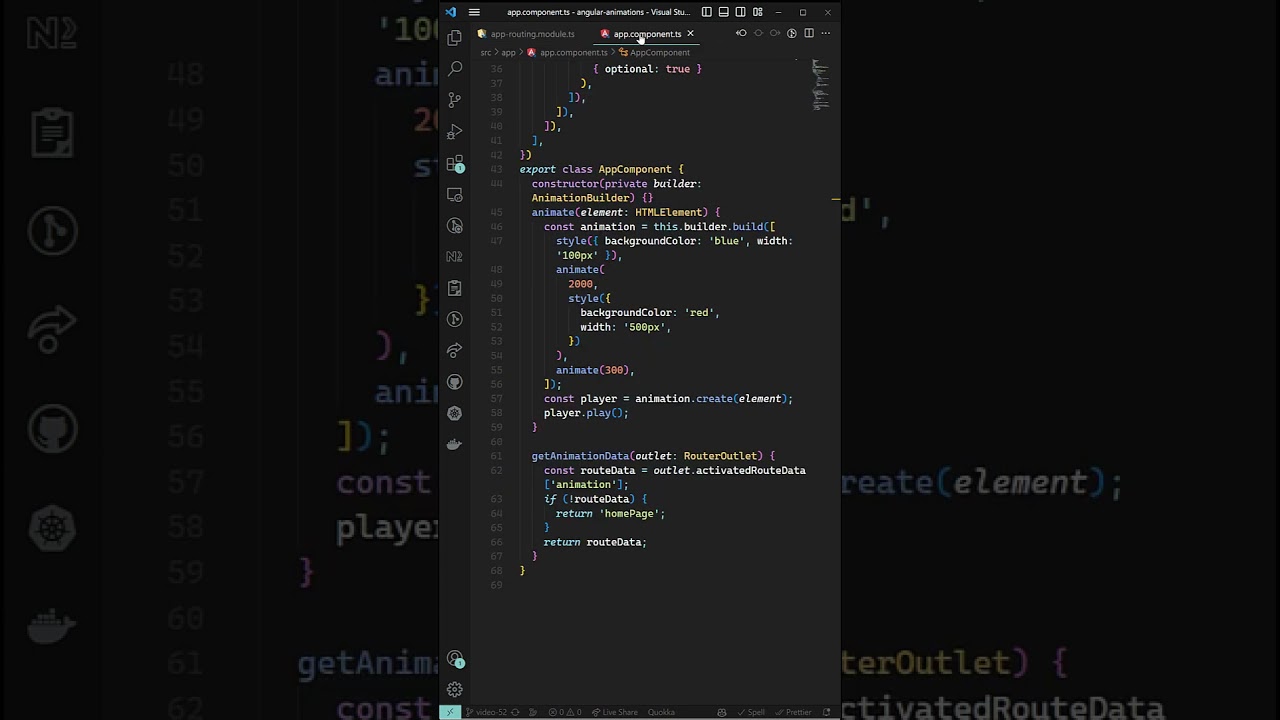Image resolution: width=1280 pixels, height=720 pixels.
Task: Split the editor to the right
Action: tap(809, 33)
